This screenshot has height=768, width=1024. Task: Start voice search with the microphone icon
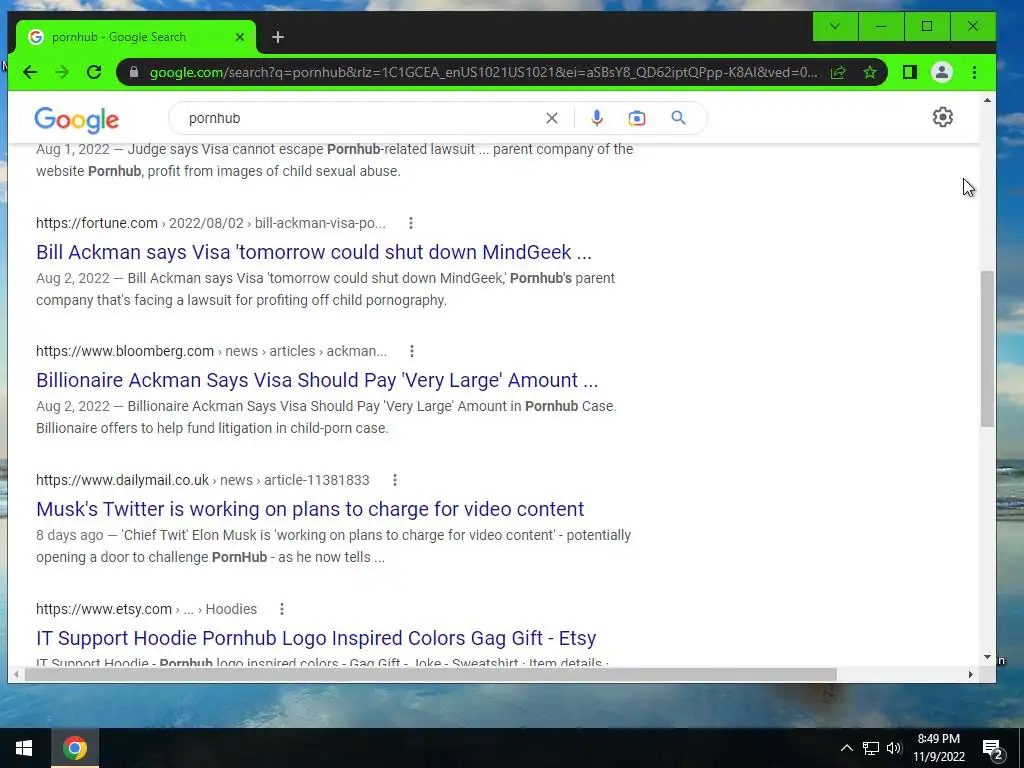point(596,118)
